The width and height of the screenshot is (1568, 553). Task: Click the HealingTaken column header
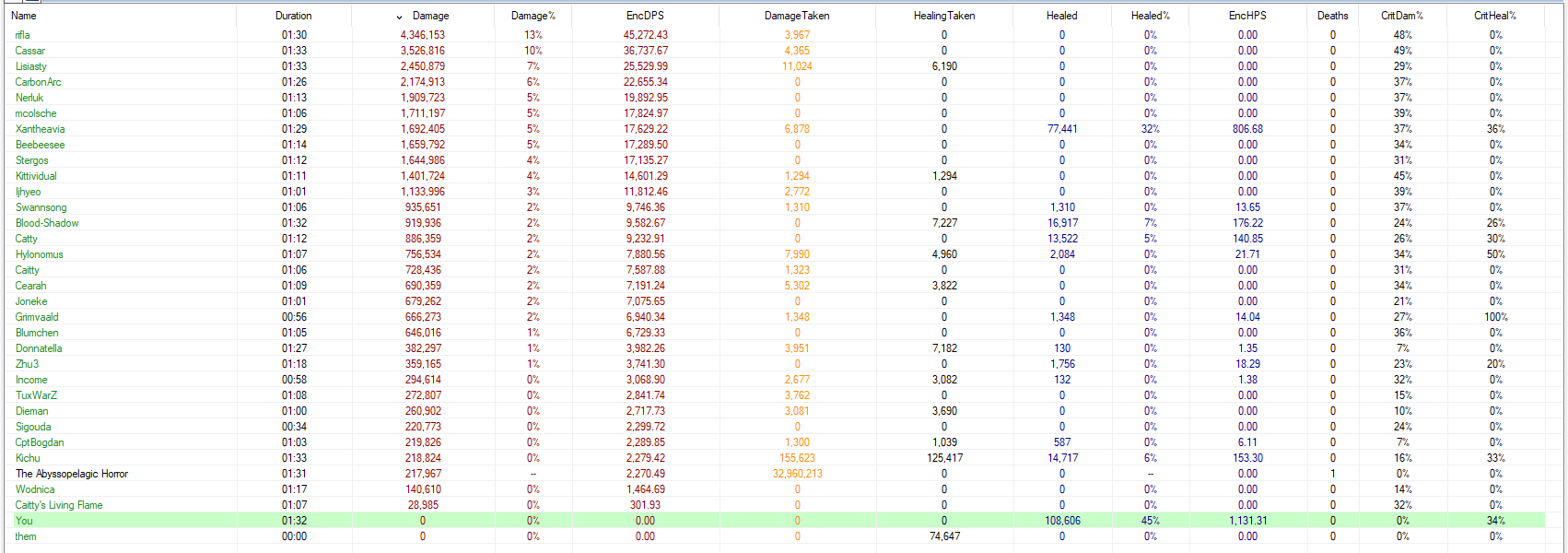click(943, 16)
